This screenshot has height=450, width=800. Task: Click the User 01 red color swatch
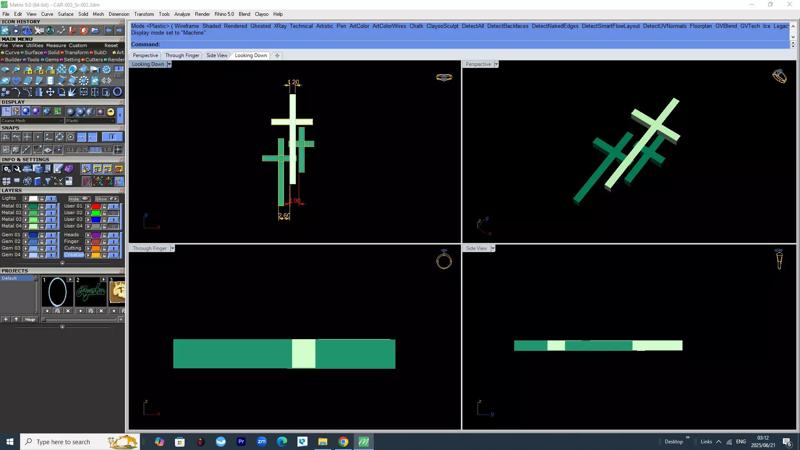[96, 206]
